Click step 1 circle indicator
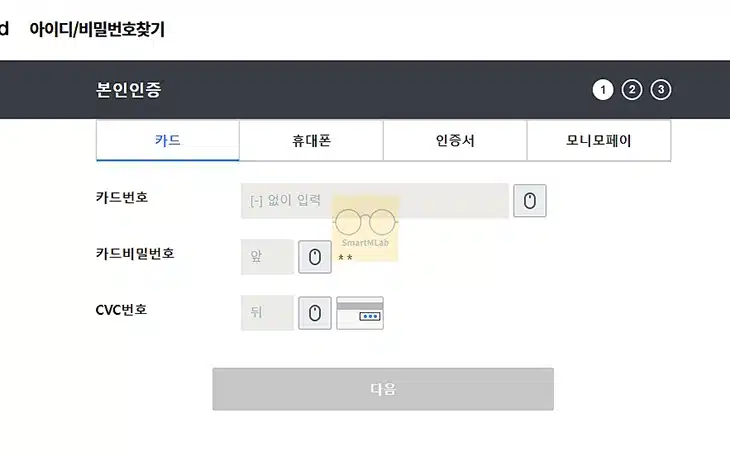Viewport: 730px width, 456px height. point(602,90)
